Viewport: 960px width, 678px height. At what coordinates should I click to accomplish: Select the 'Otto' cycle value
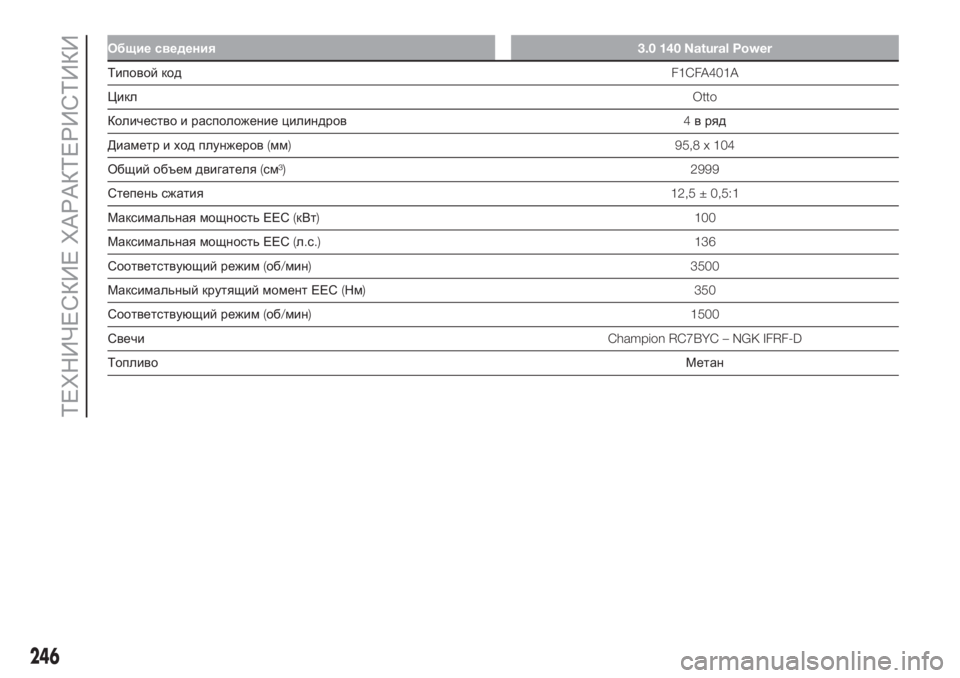coord(705,98)
